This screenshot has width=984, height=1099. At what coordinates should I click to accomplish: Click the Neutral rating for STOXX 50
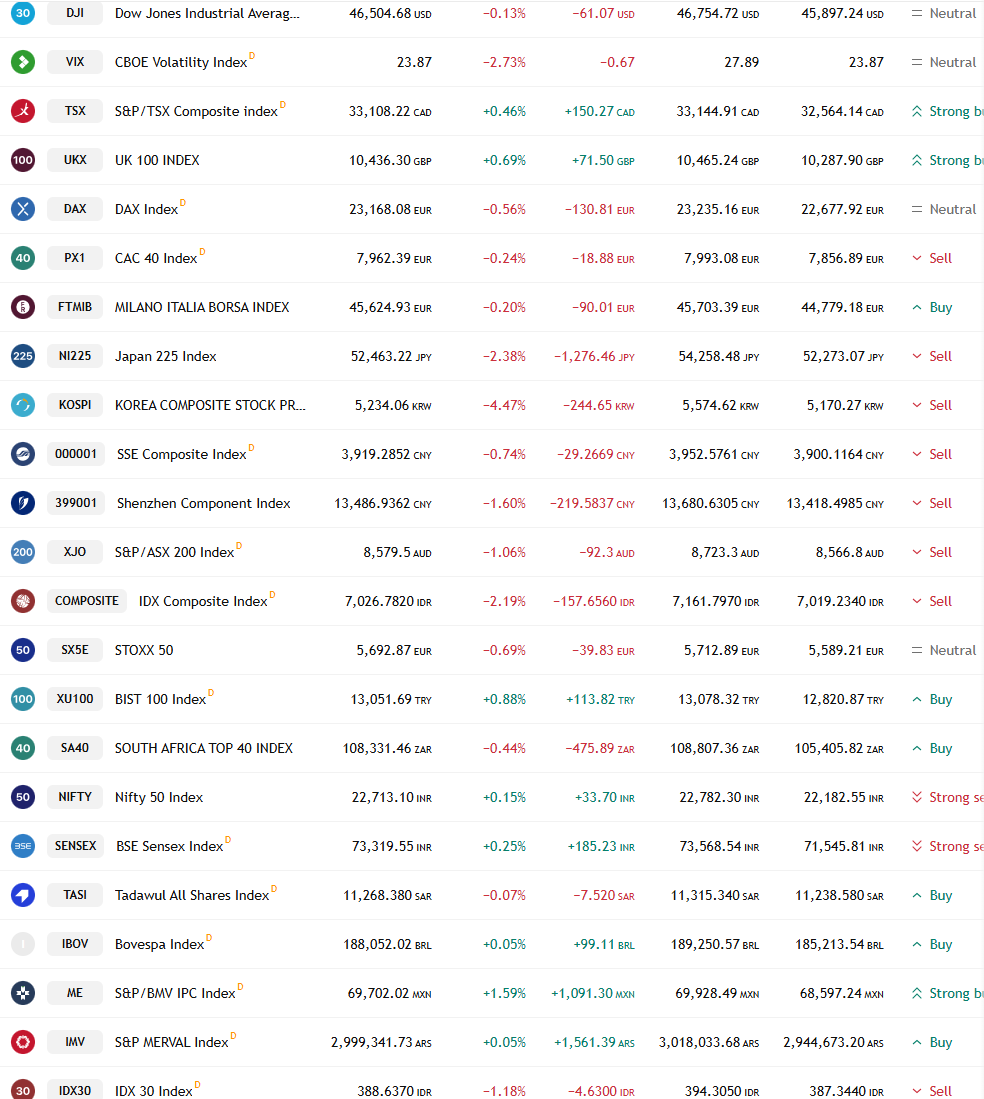point(943,650)
